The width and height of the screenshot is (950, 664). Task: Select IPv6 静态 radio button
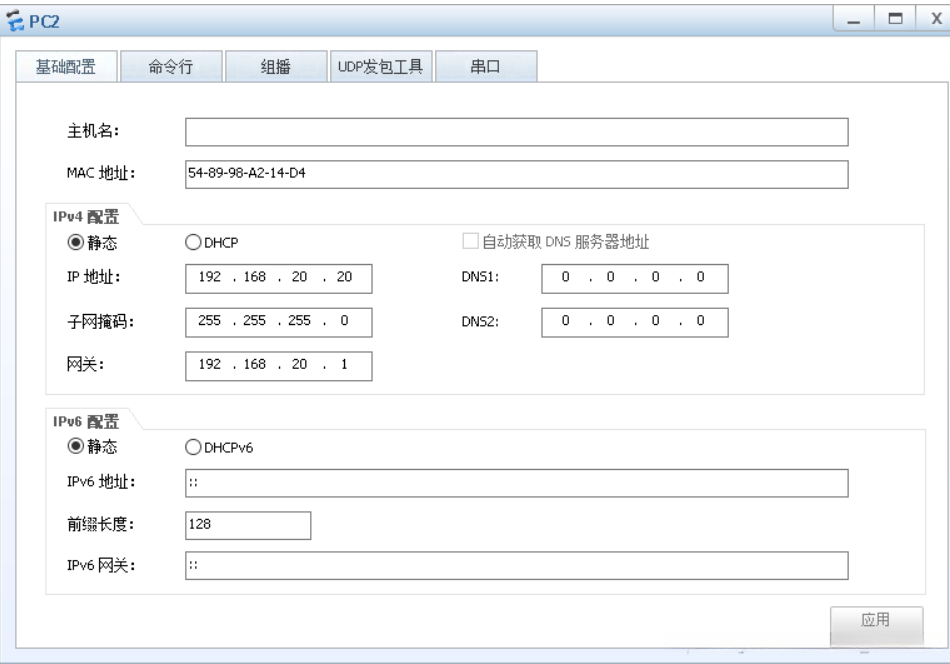(x=75, y=447)
